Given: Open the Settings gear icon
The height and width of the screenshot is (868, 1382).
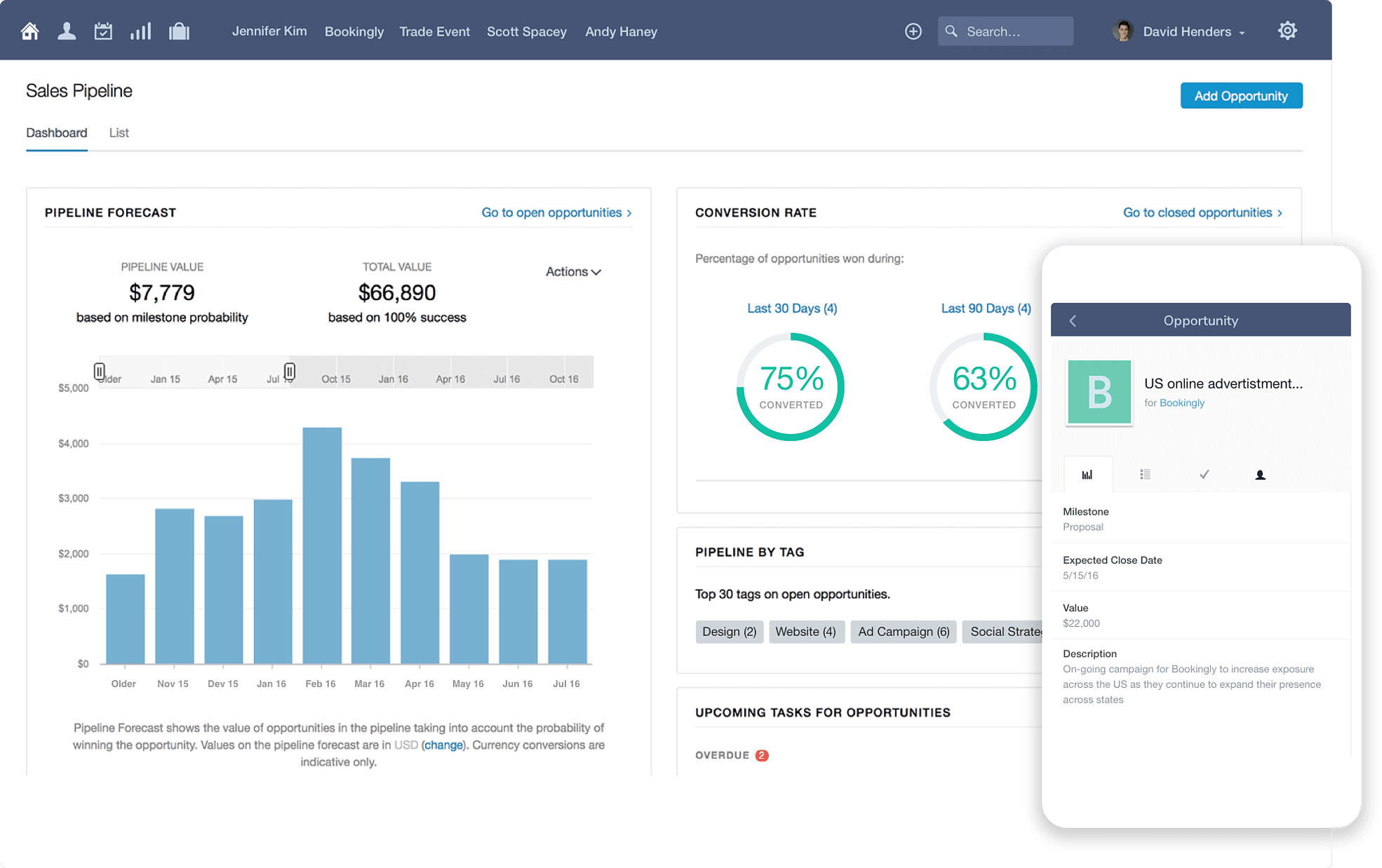Looking at the screenshot, I should point(1287,30).
